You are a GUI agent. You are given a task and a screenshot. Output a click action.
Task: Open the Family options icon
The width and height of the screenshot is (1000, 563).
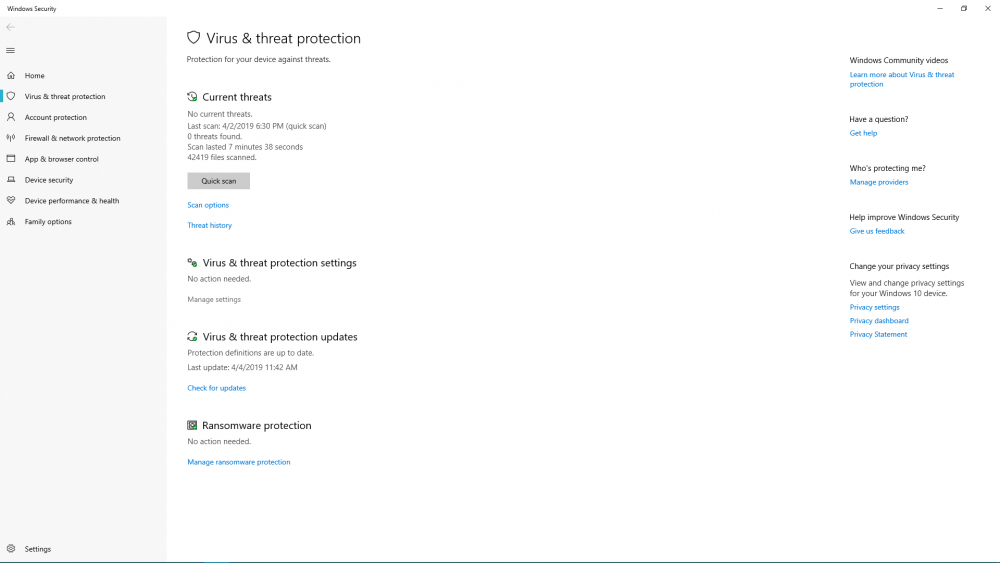(x=11, y=222)
